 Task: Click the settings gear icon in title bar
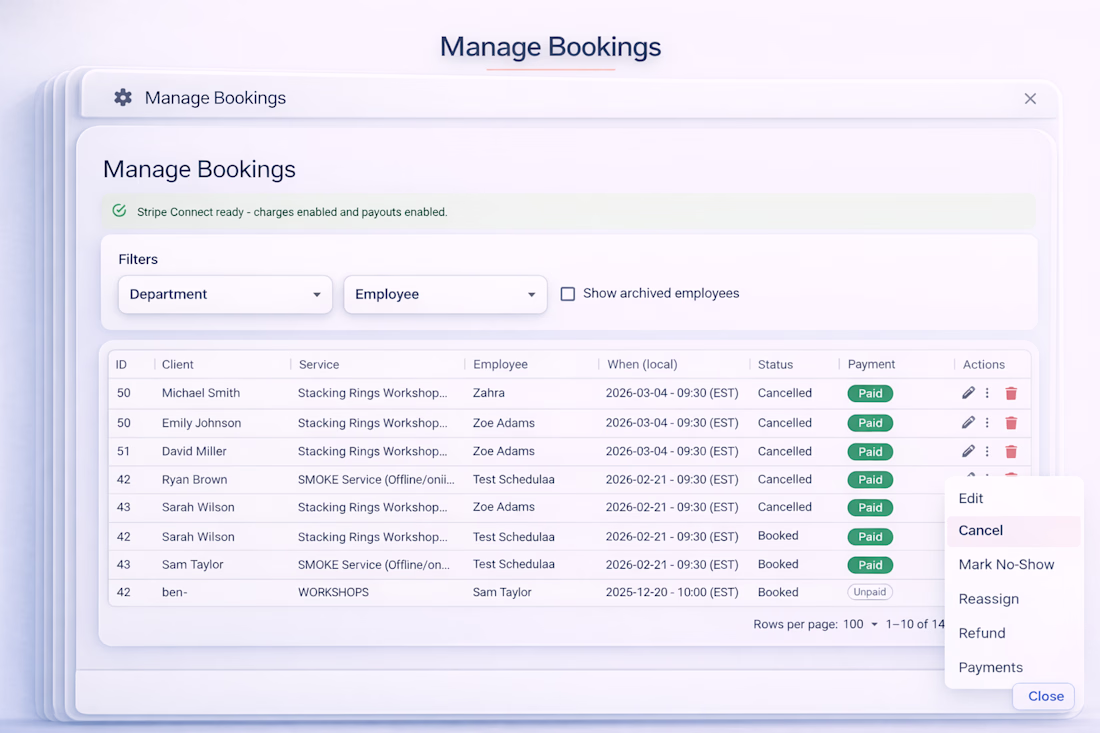123,98
